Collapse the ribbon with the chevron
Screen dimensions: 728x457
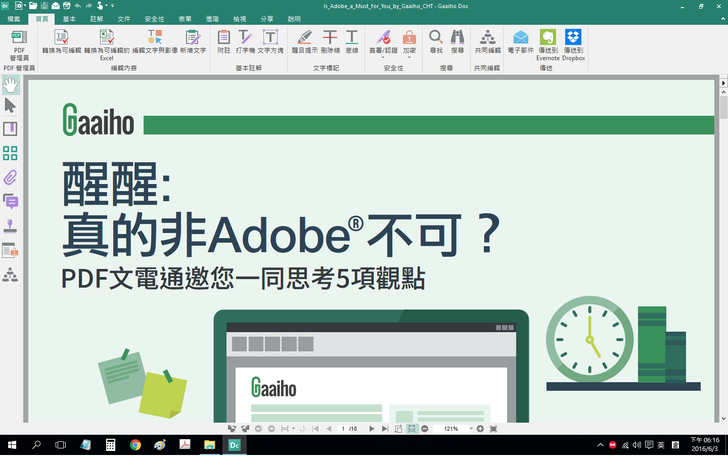(x=723, y=19)
